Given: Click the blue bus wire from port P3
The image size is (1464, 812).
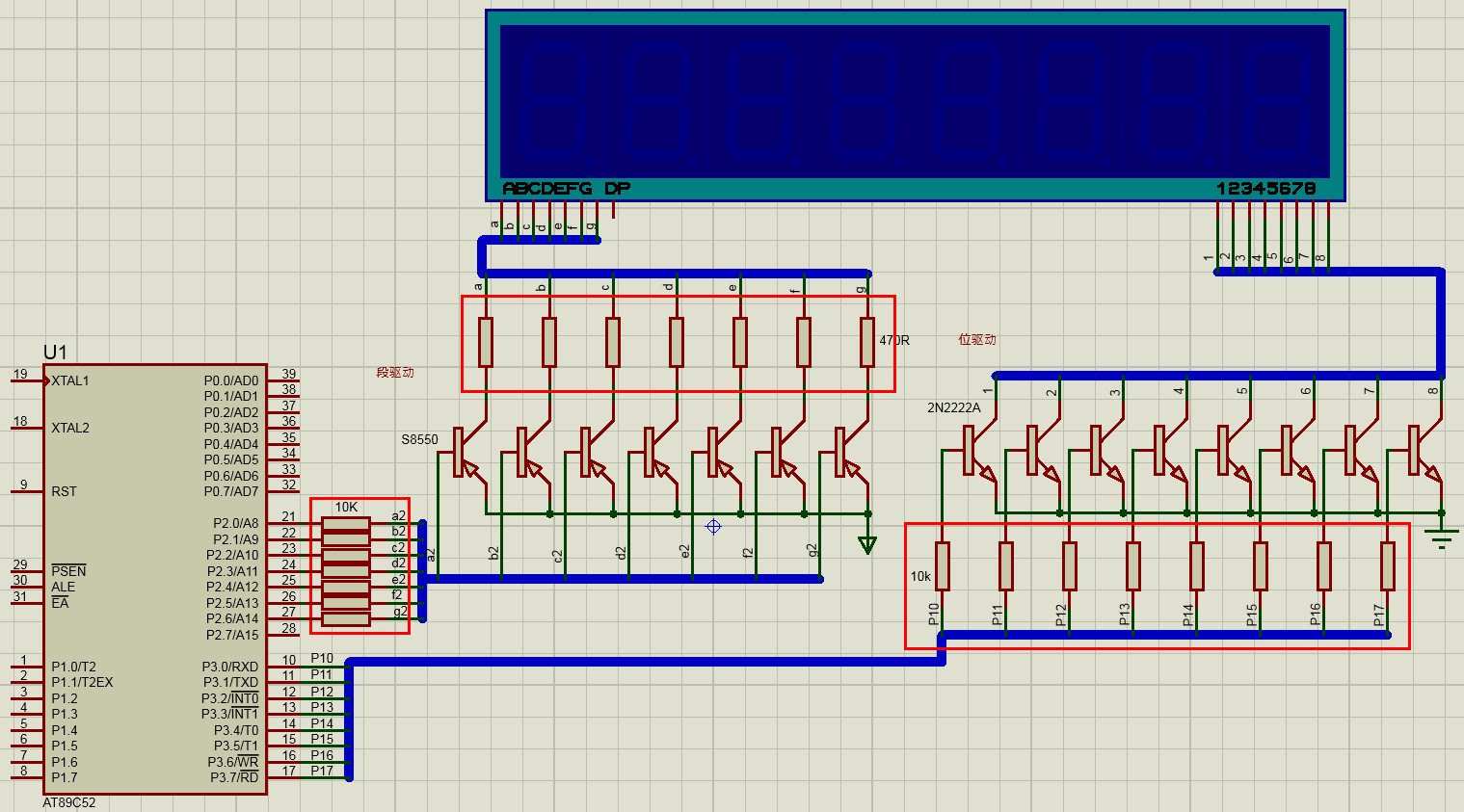Looking at the screenshot, I should [646, 662].
